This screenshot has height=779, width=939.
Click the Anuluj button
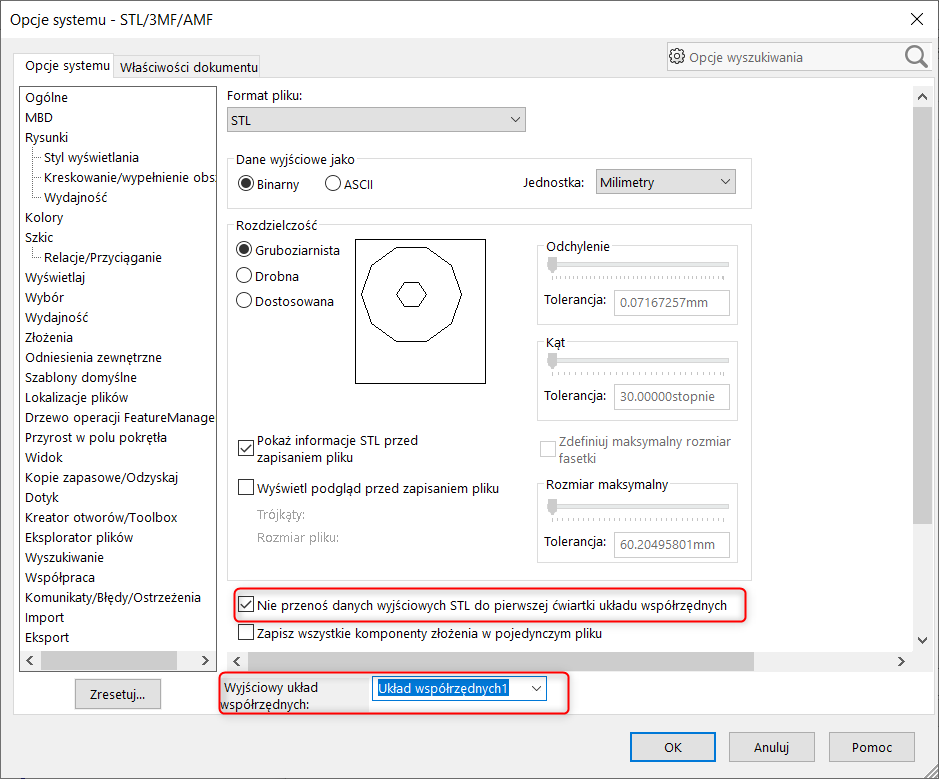coord(771,747)
